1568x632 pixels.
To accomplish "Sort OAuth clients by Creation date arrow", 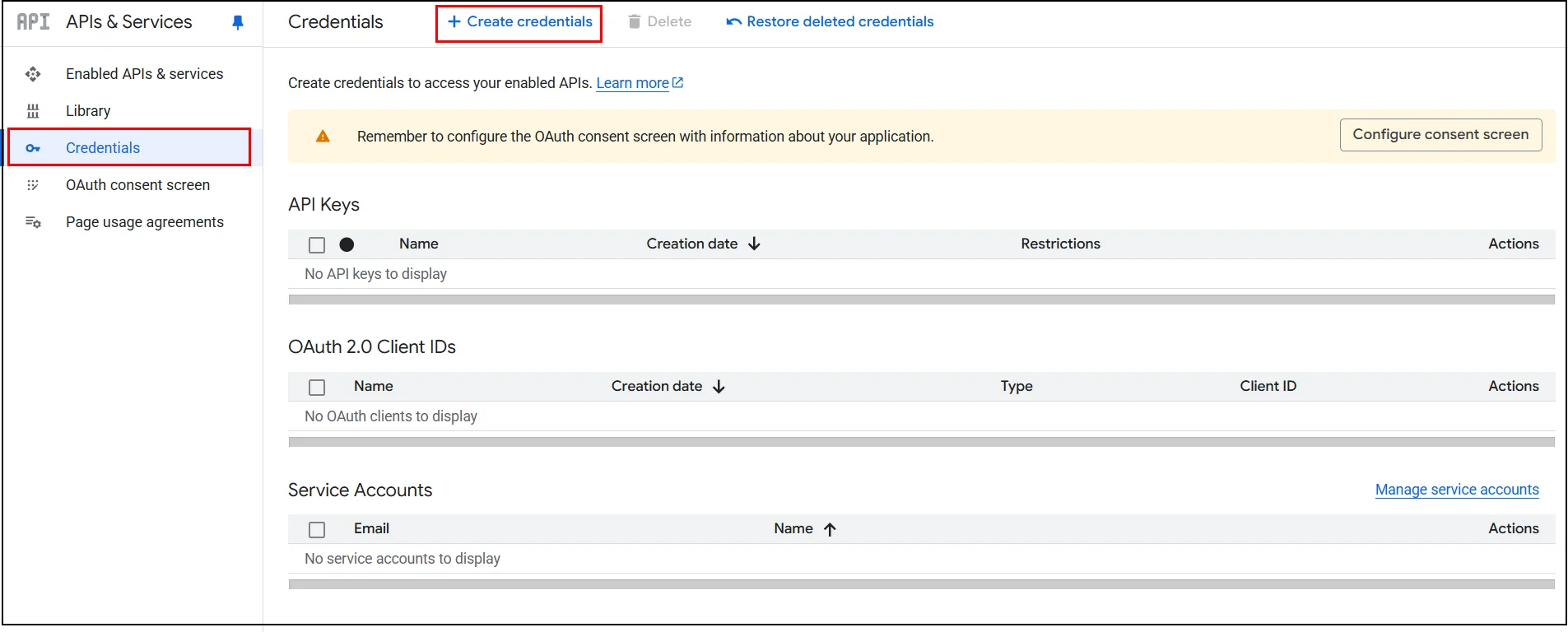I will coord(719,386).
